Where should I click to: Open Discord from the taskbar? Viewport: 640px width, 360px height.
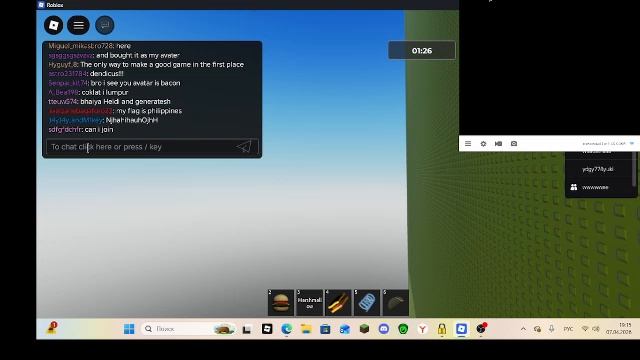[x=384, y=329]
